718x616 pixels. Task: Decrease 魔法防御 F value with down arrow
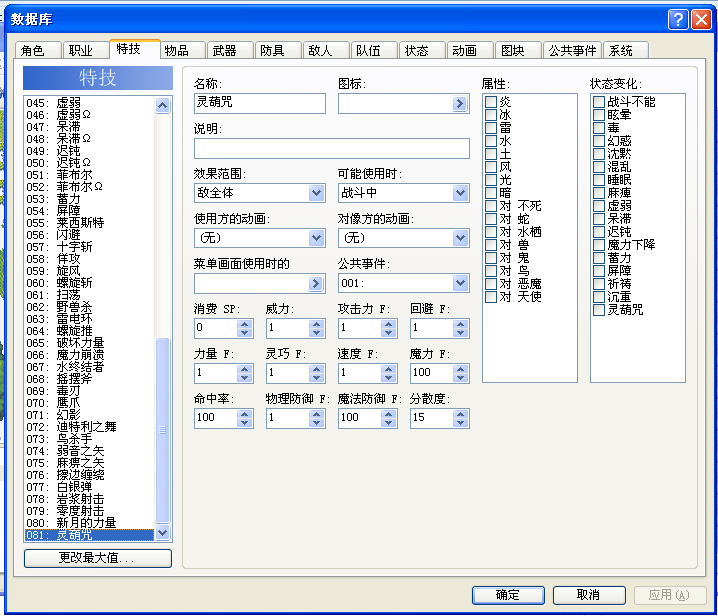(x=388, y=423)
